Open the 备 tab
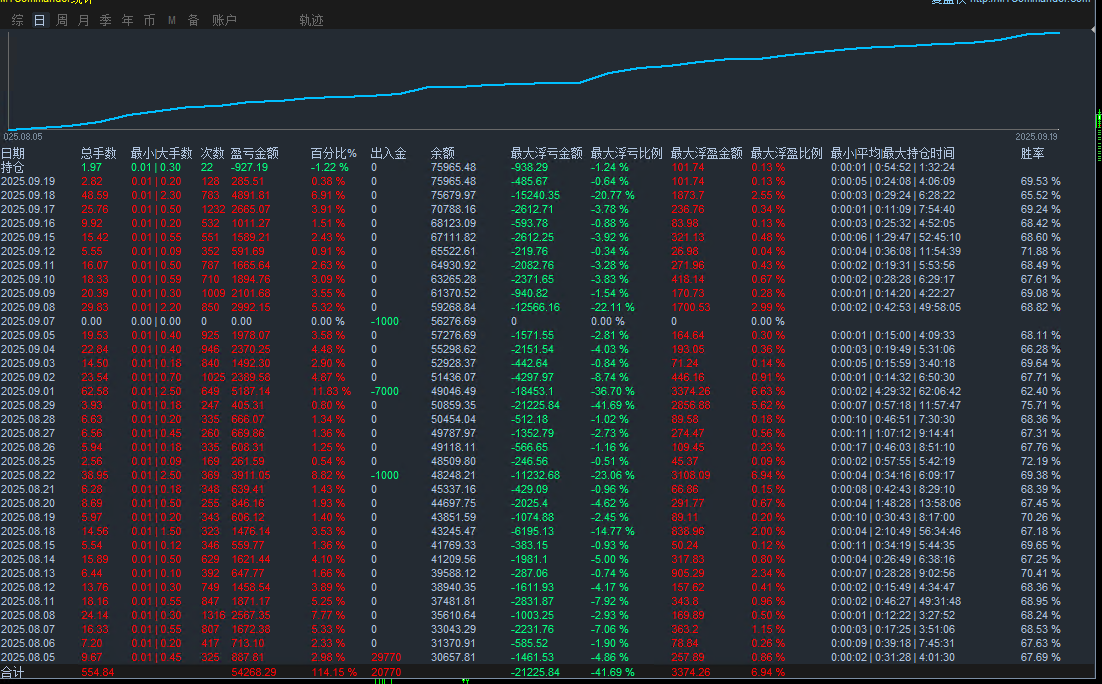The width and height of the screenshot is (1102, 684). click(193, 20)
